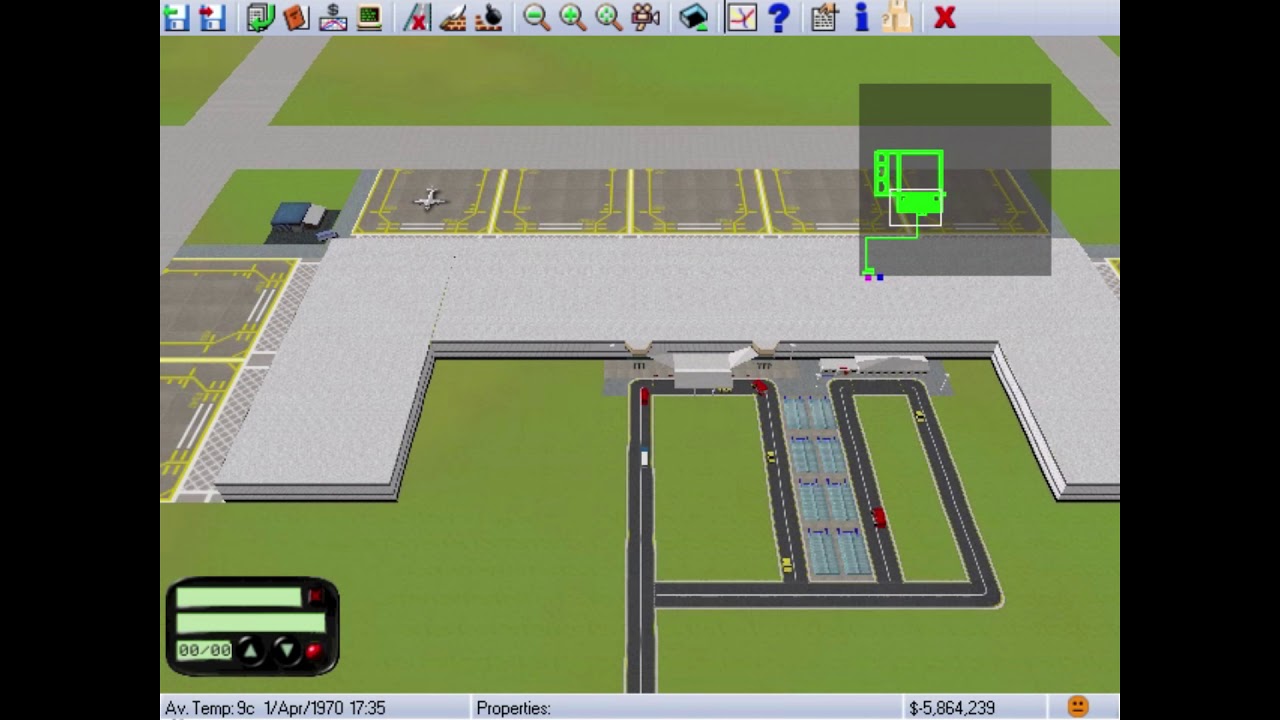Open the contracts documents icon with green arrow
This screenshot has width=1280, height=720.
click(261, 17)
